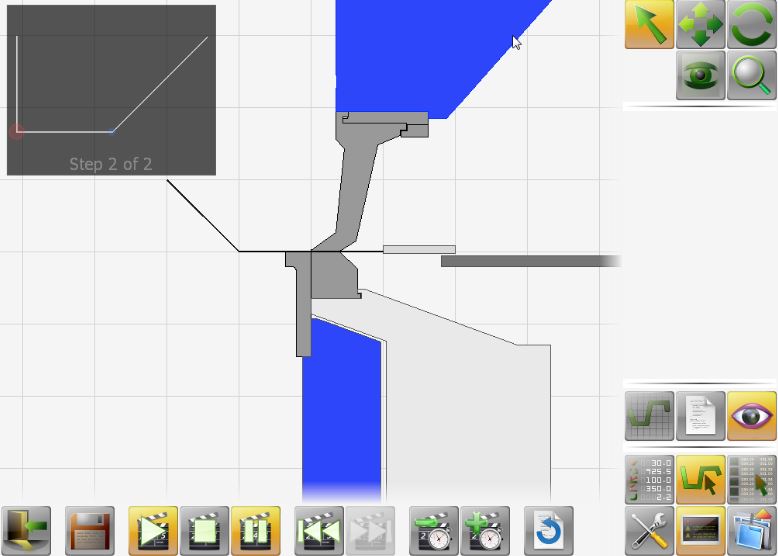Open the document report page icon
This screenshot has width=778, height=556.
pos(701,416)
